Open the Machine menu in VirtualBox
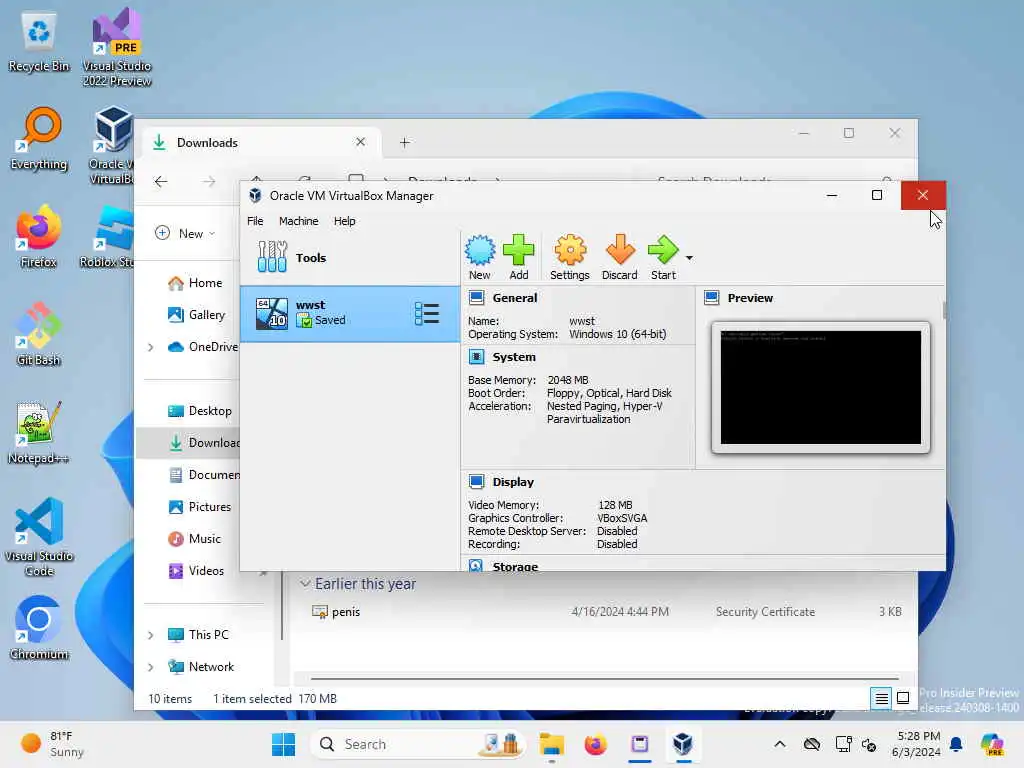The image size is (1024, 768). [298, 221]
